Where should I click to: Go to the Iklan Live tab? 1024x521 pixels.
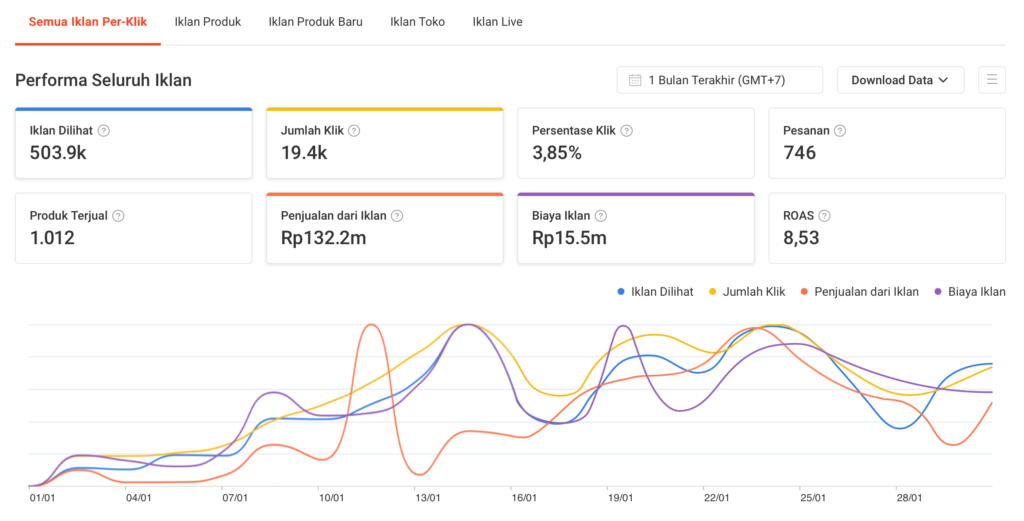pos(497,21)
